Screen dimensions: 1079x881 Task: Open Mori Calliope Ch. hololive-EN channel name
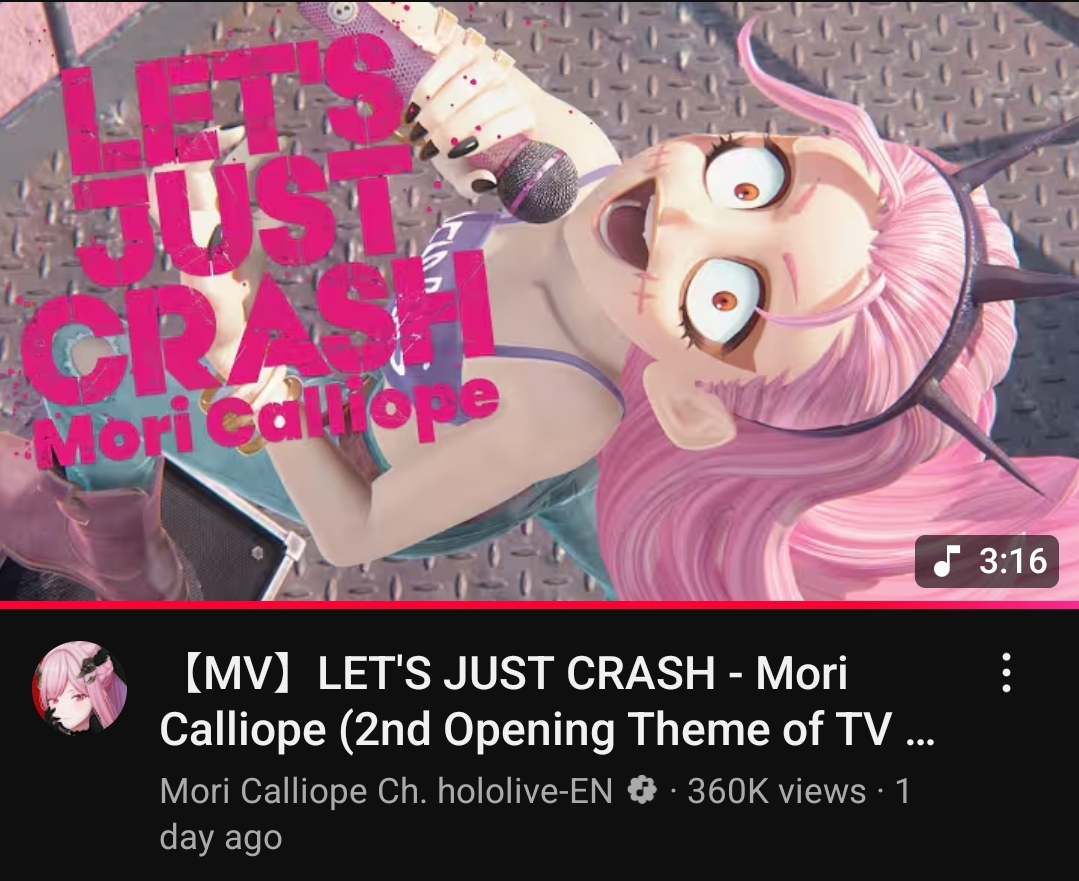[x=386, y=791]
